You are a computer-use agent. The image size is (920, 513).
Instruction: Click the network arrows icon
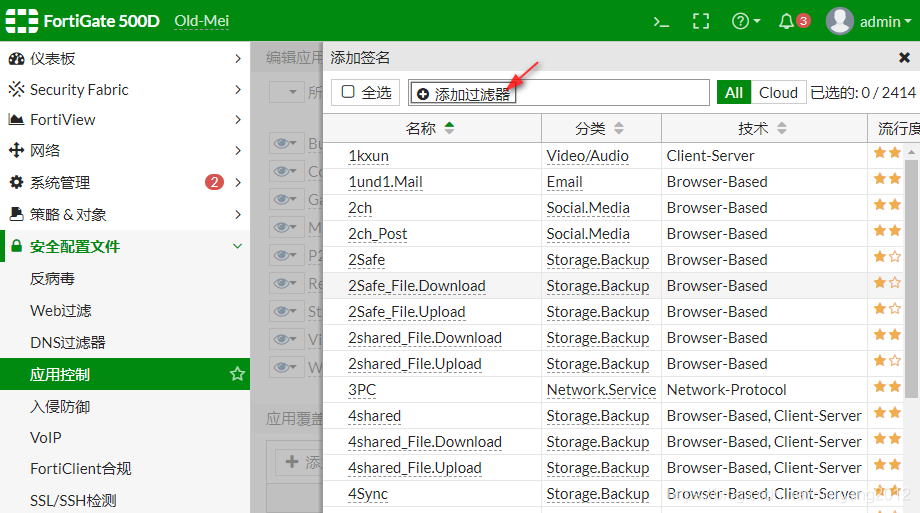pos(16,150)
